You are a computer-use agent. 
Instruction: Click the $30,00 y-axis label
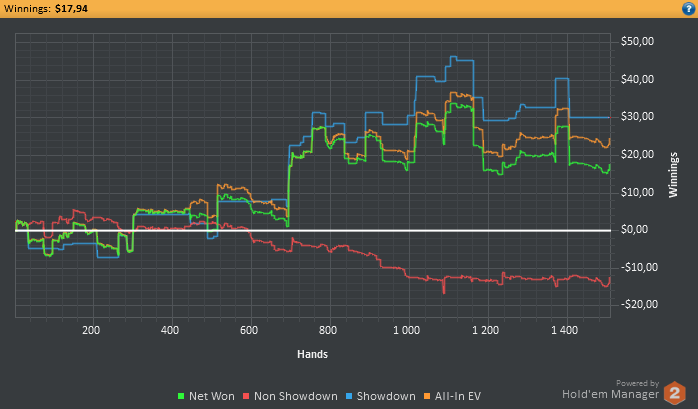[637, 117]
